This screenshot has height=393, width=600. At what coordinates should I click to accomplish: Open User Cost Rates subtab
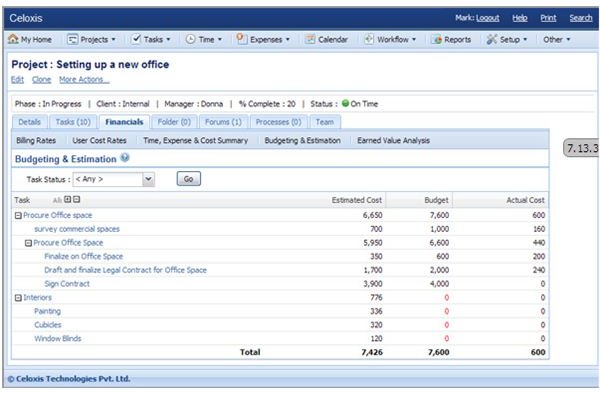pyautogui.click(x=99, y=140)
